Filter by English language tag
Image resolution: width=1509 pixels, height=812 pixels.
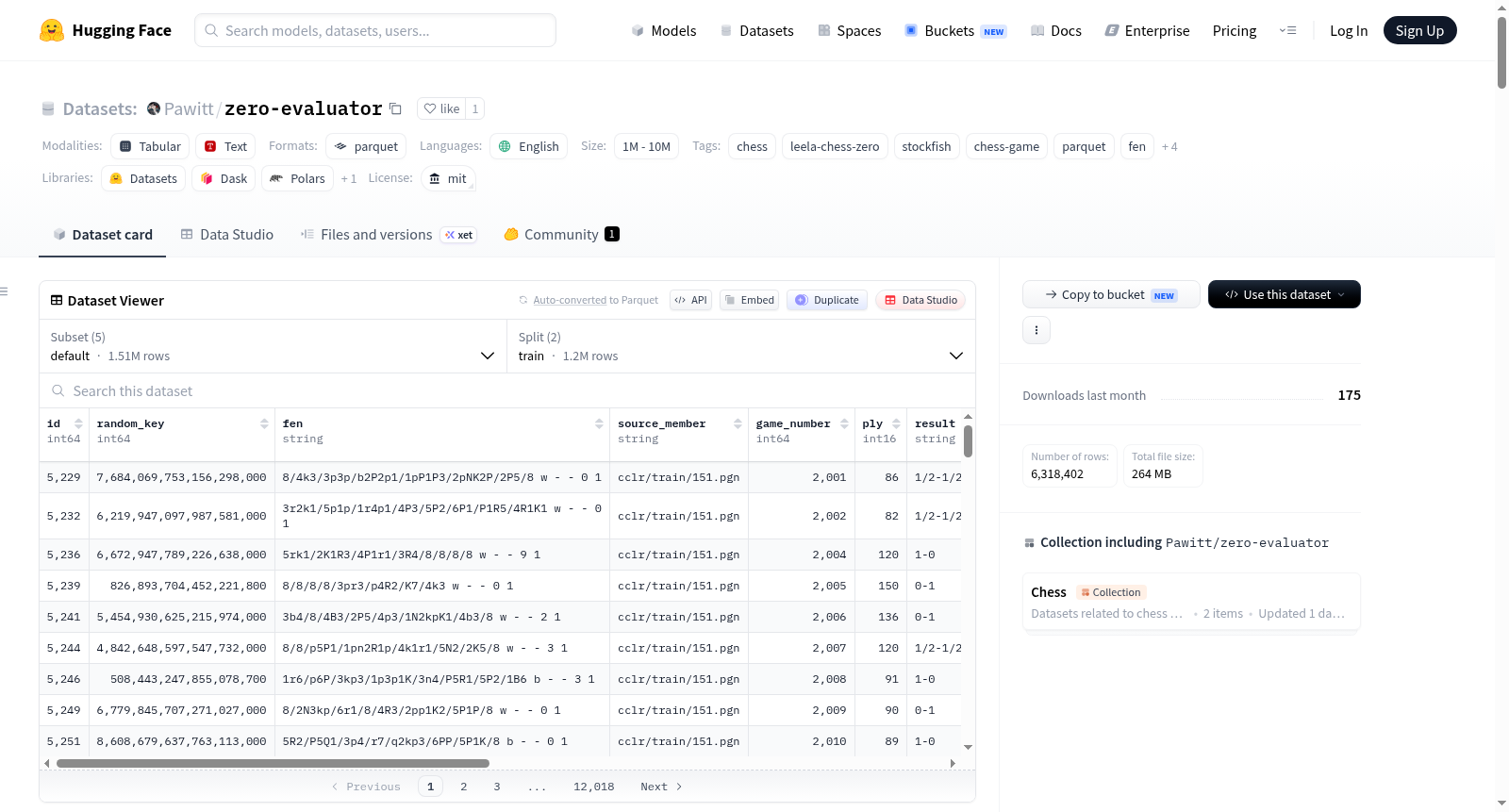click(528, 146)
